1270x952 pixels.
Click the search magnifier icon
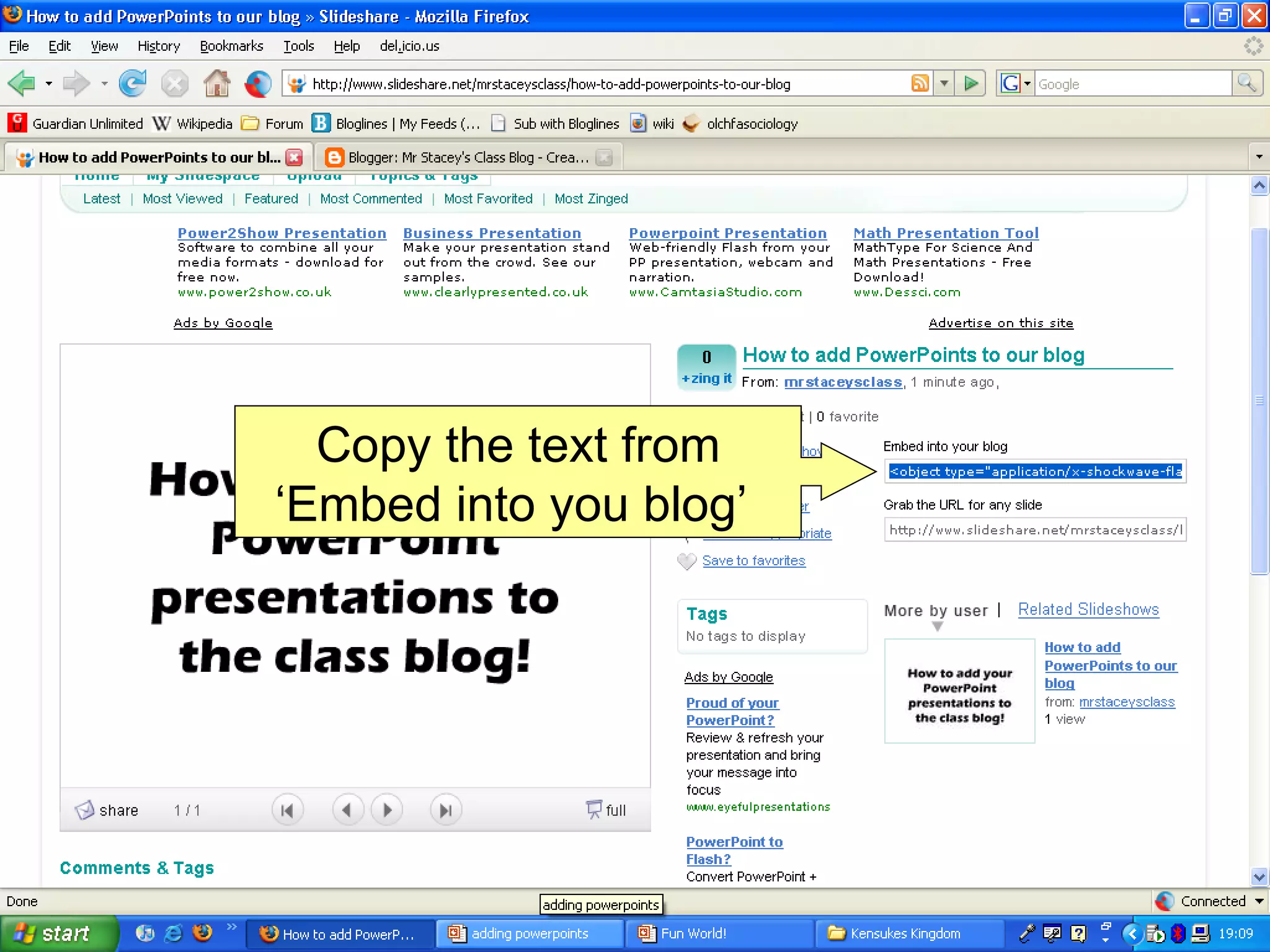point(1247,83)
